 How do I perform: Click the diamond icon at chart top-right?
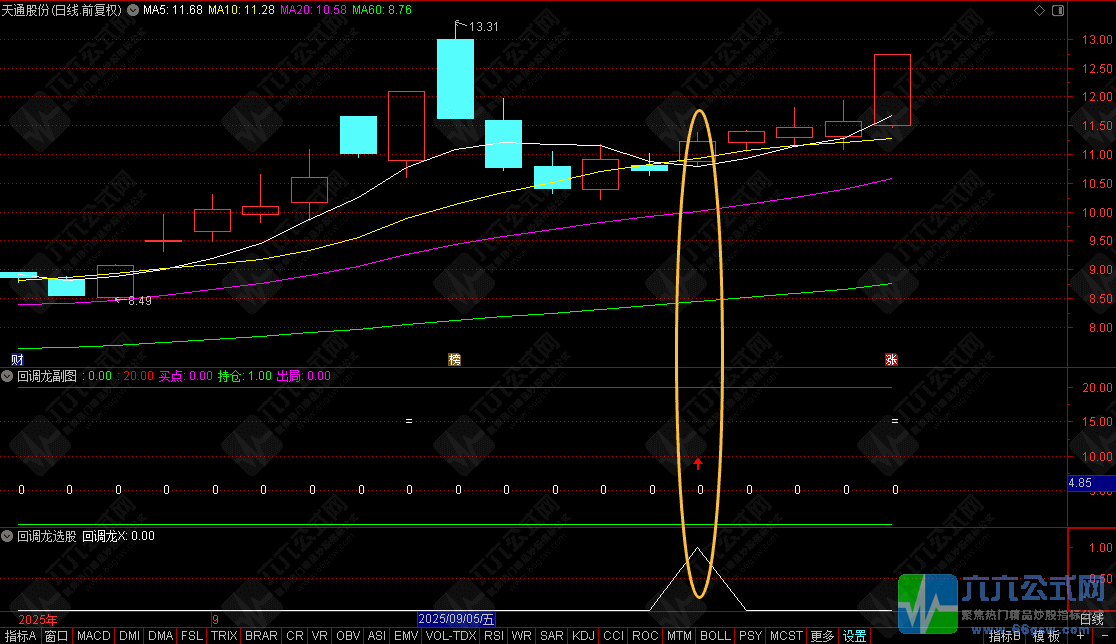tap(1039, 10)
